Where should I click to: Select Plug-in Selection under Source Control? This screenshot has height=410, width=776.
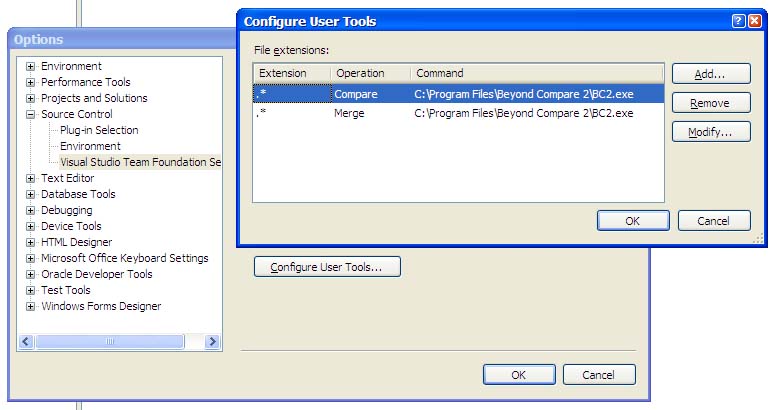coord(99,130)
